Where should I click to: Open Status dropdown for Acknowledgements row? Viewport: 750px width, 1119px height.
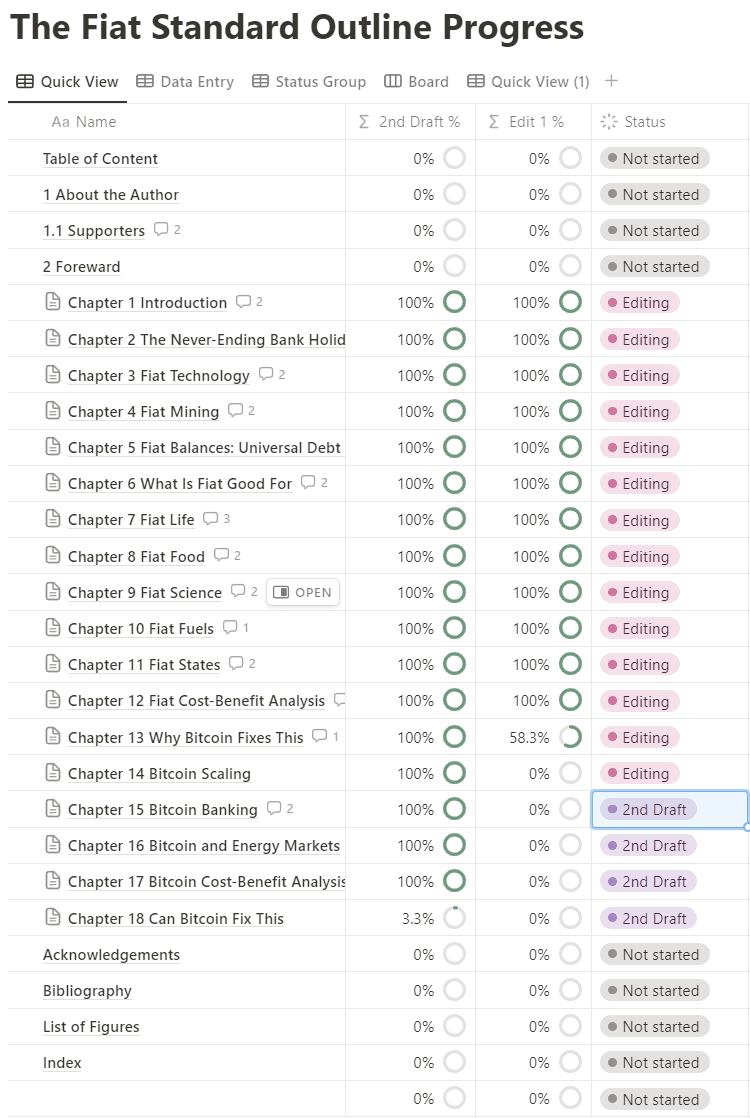(x=654, y=955)
